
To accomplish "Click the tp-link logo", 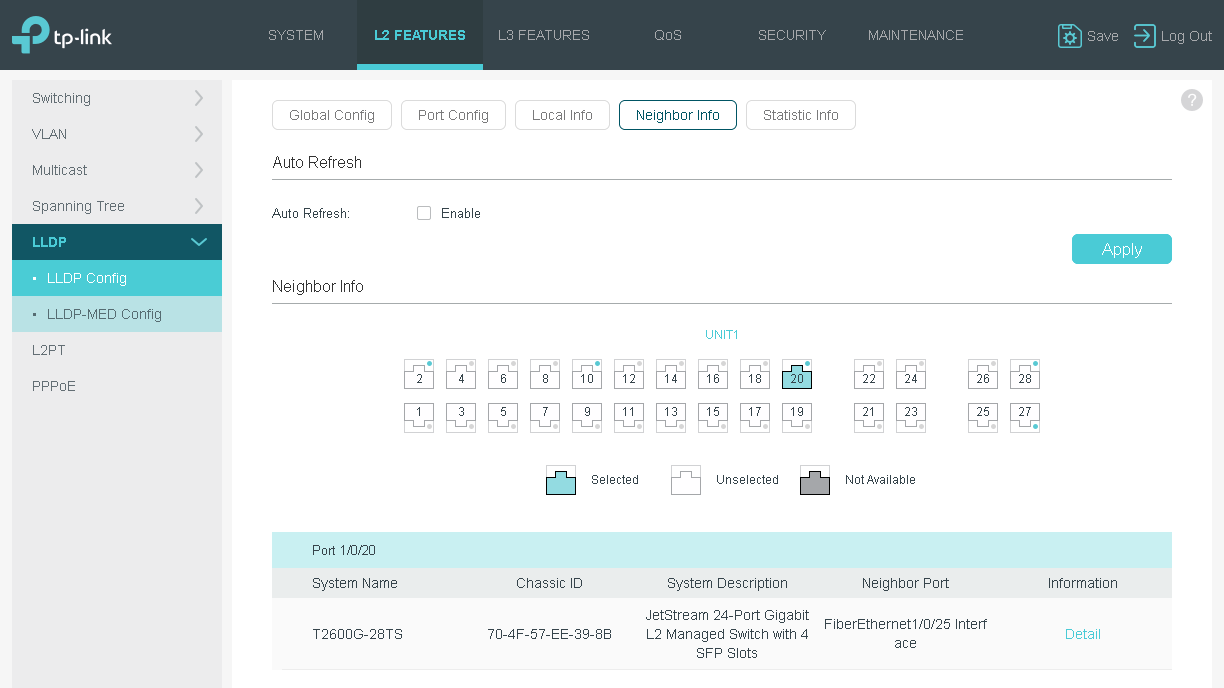I will click(62, 36).
